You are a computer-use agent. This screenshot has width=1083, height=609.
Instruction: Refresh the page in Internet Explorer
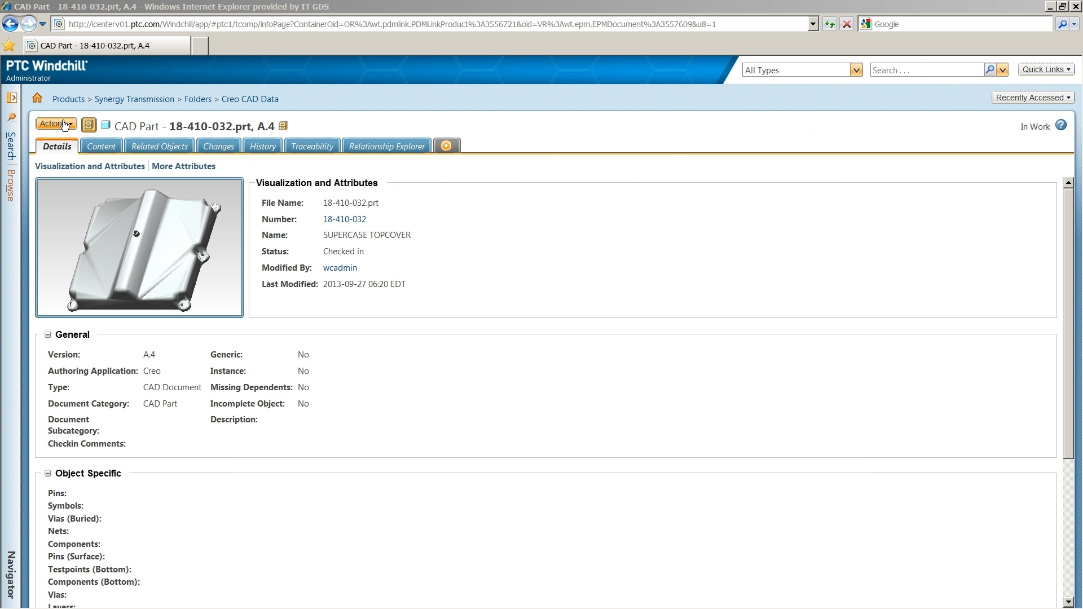(x=830, y=23)
